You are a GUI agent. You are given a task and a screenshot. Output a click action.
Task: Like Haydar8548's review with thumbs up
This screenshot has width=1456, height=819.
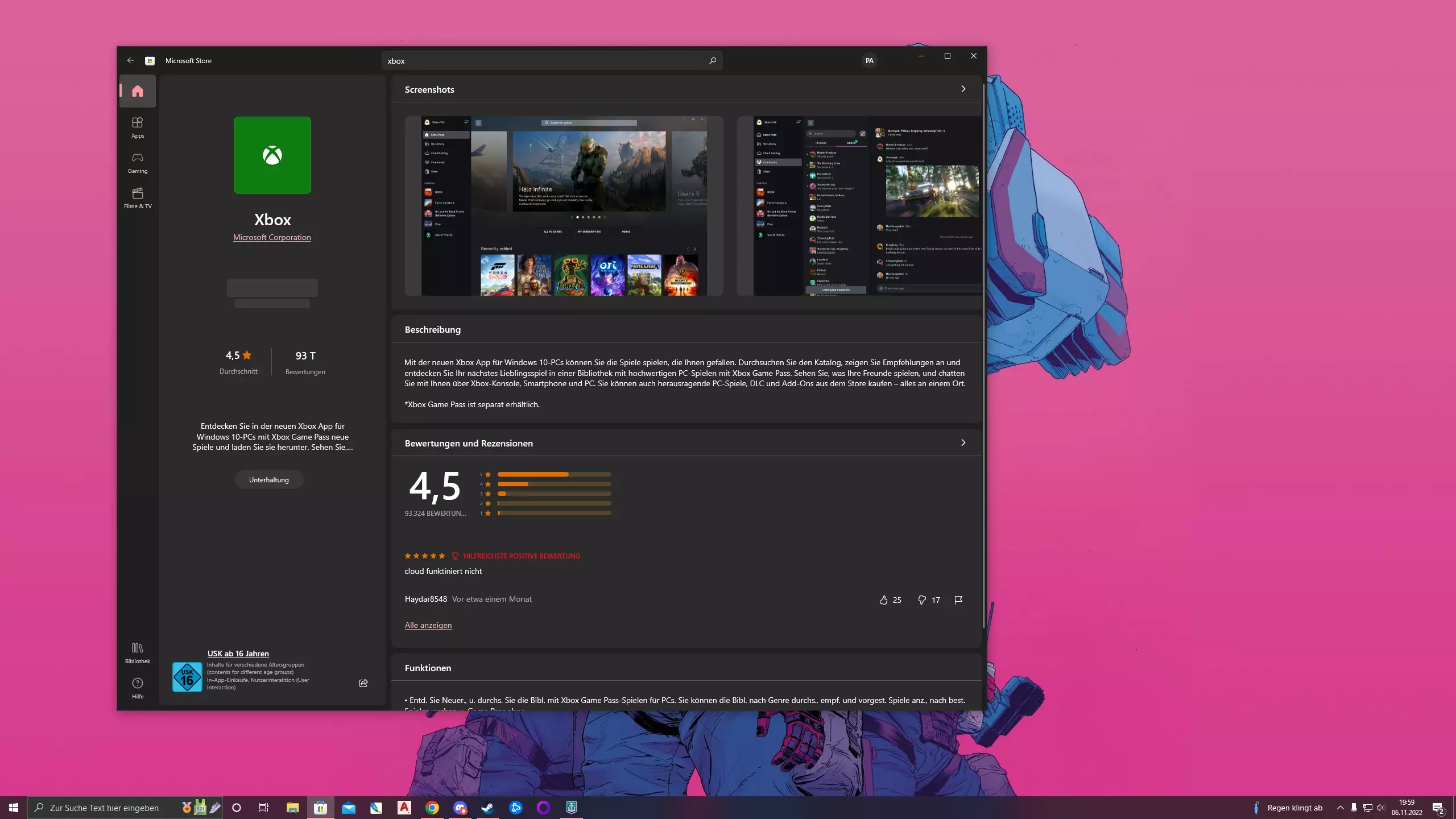(883, 600)
